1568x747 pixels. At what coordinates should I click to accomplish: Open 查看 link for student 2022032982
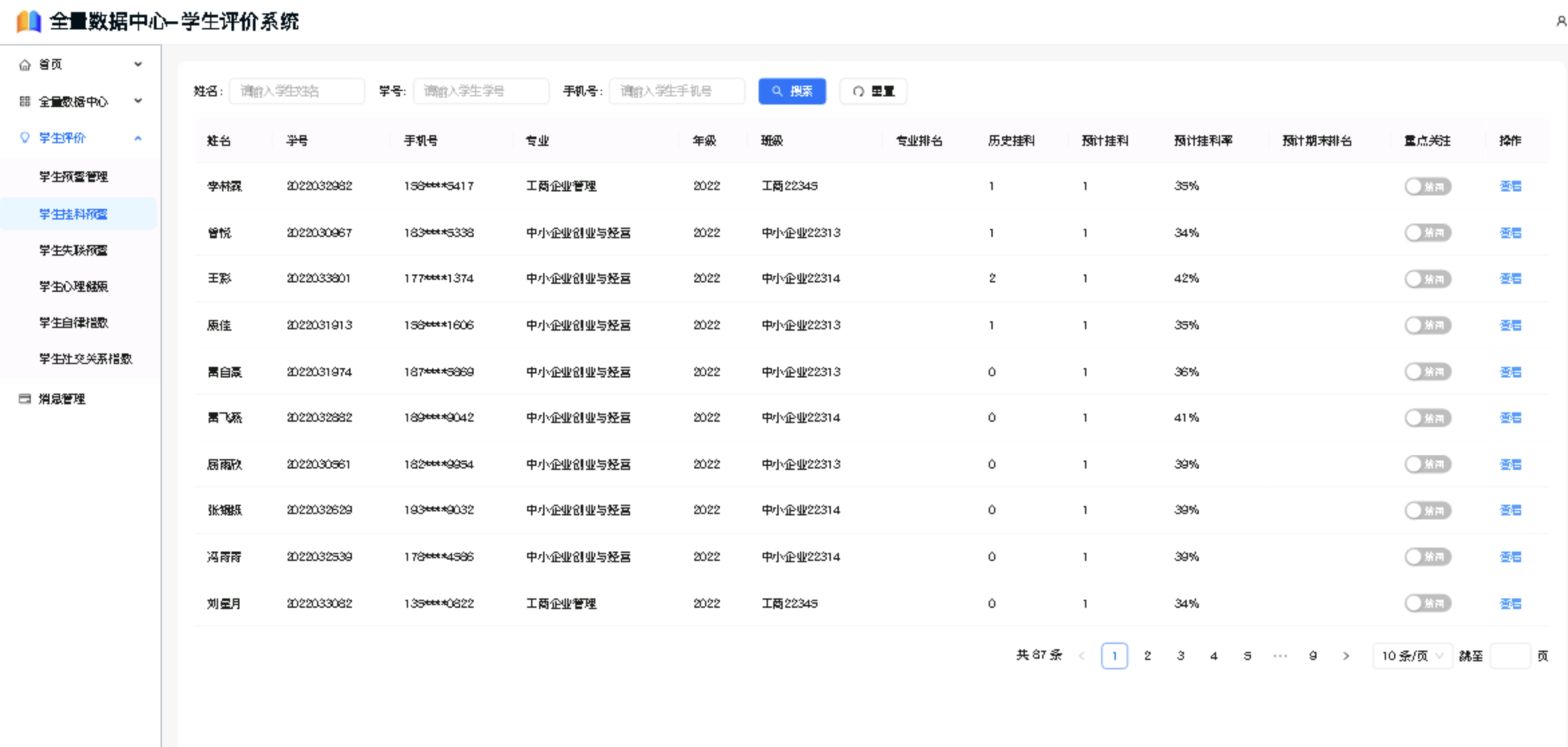[1510, 186]
